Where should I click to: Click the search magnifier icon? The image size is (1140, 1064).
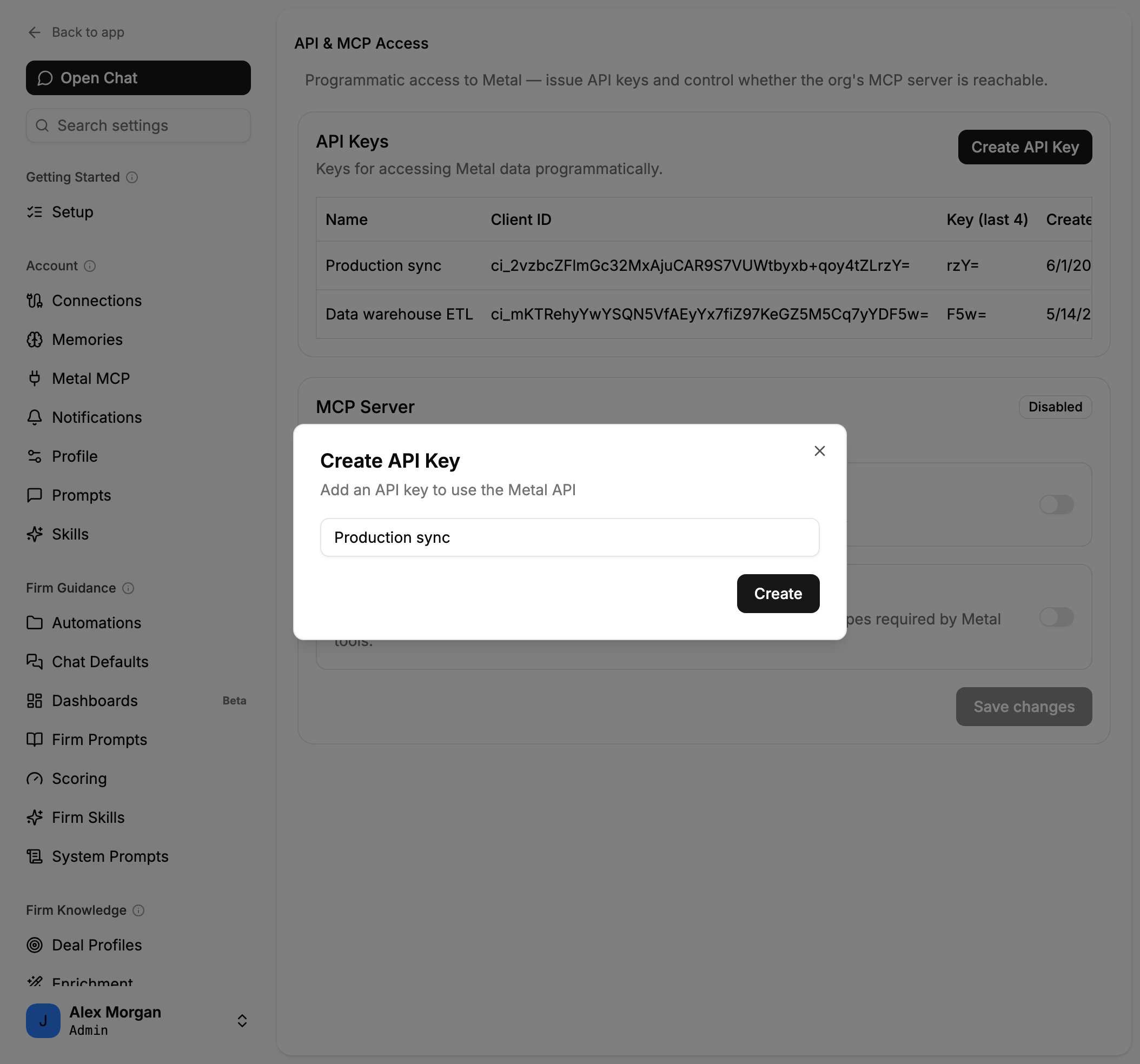[x=42, y=125]
